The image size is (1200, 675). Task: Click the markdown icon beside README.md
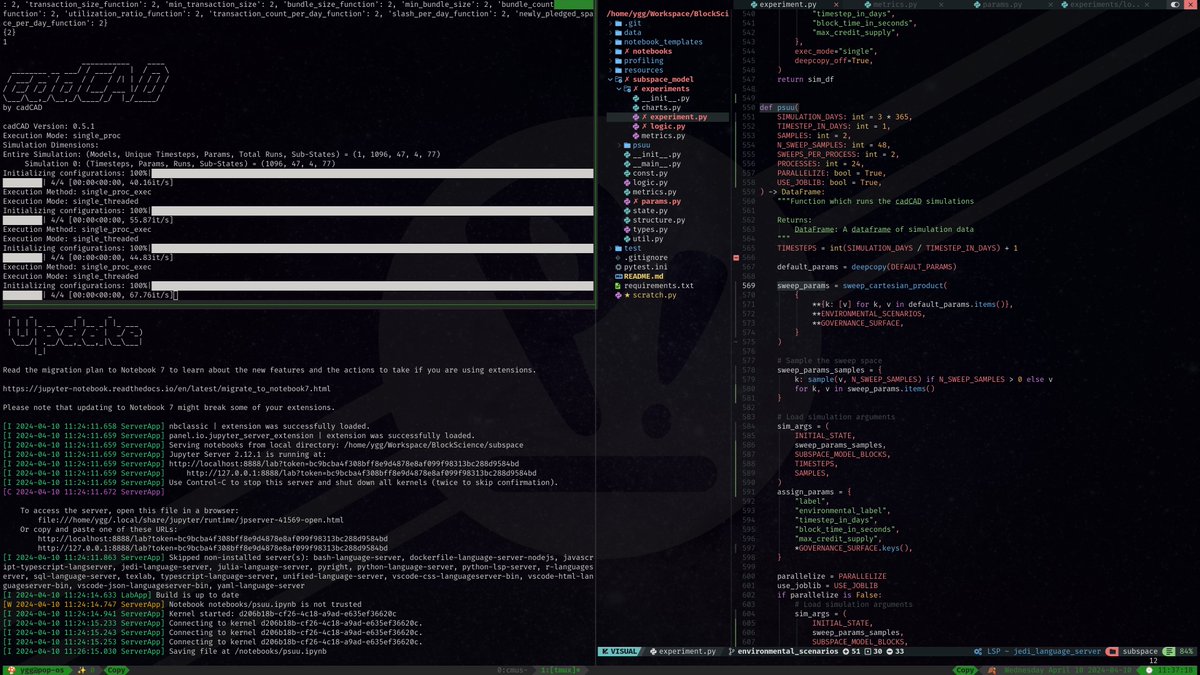click(x=617, y=277)
